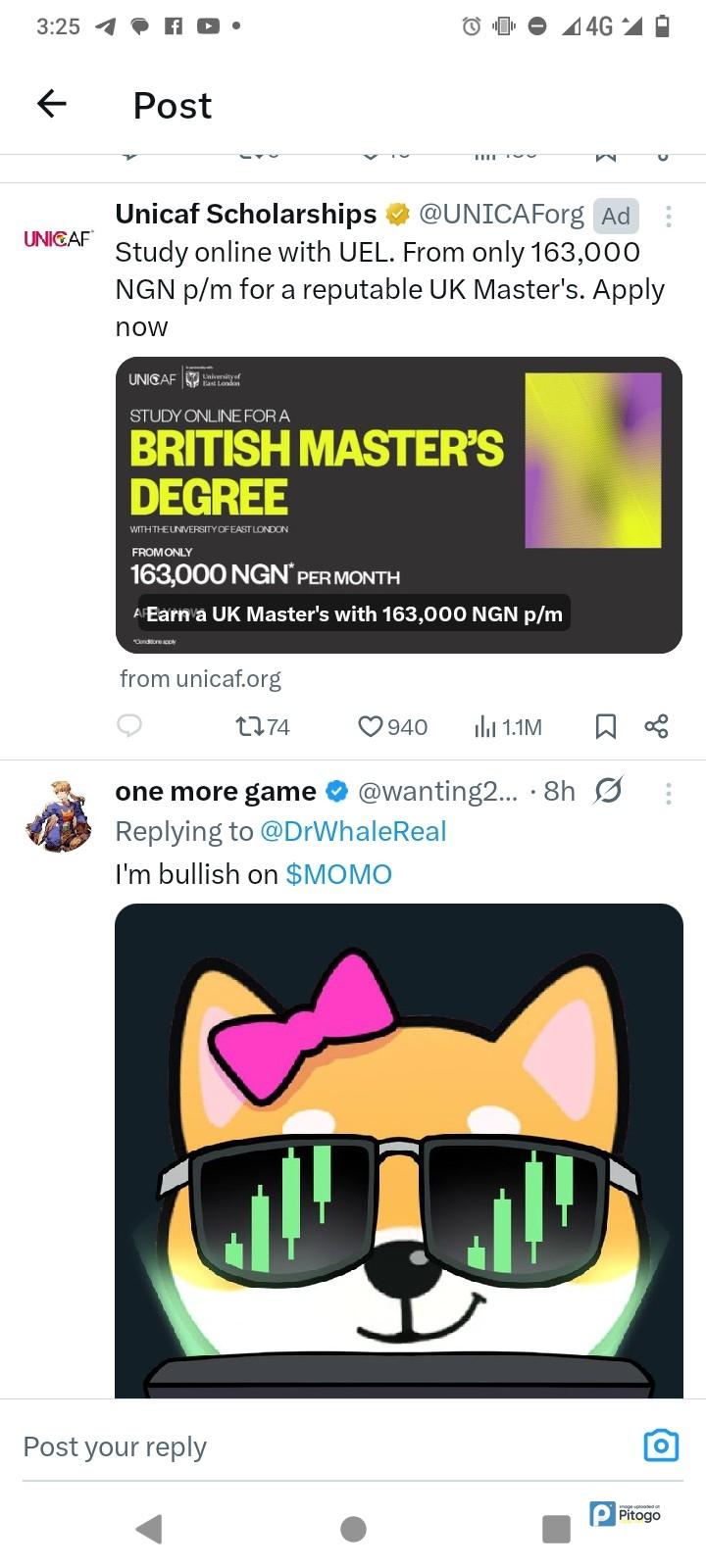The width and height of the screenshot is (706, 1568).
Task: Open one more game profile picture
Action: pos(58,813)
